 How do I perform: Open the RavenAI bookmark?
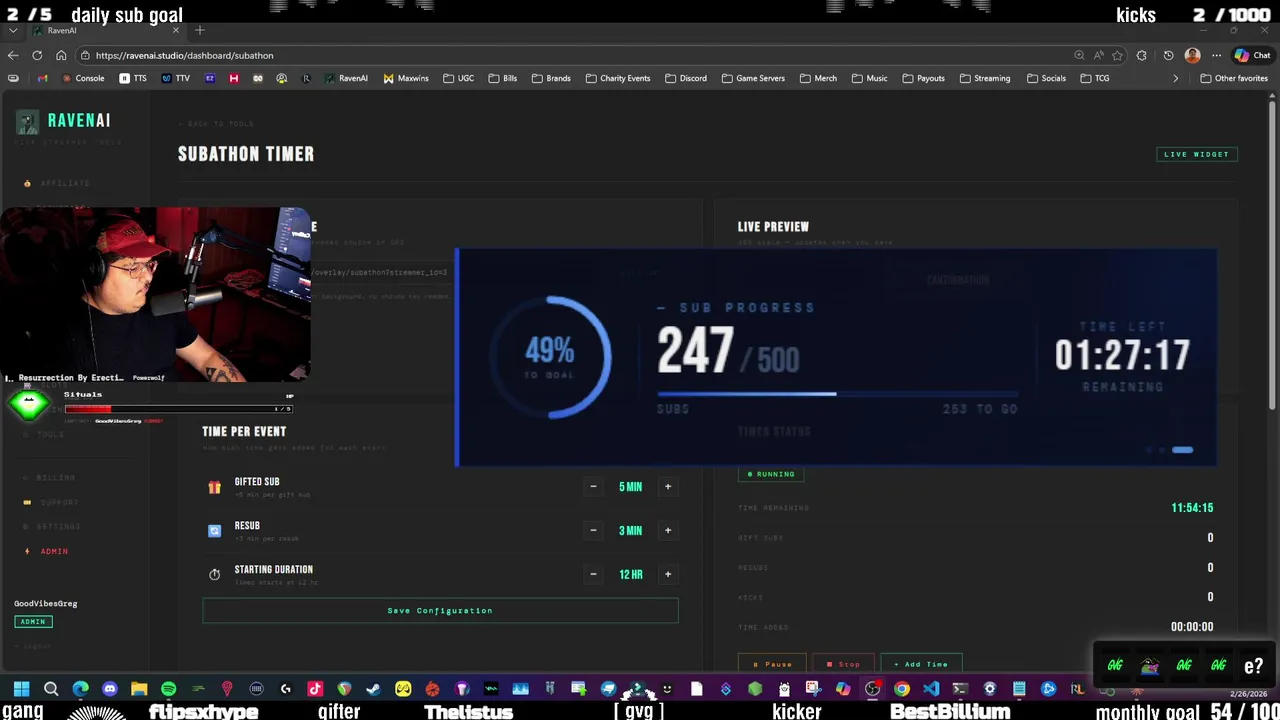point(346,78)
